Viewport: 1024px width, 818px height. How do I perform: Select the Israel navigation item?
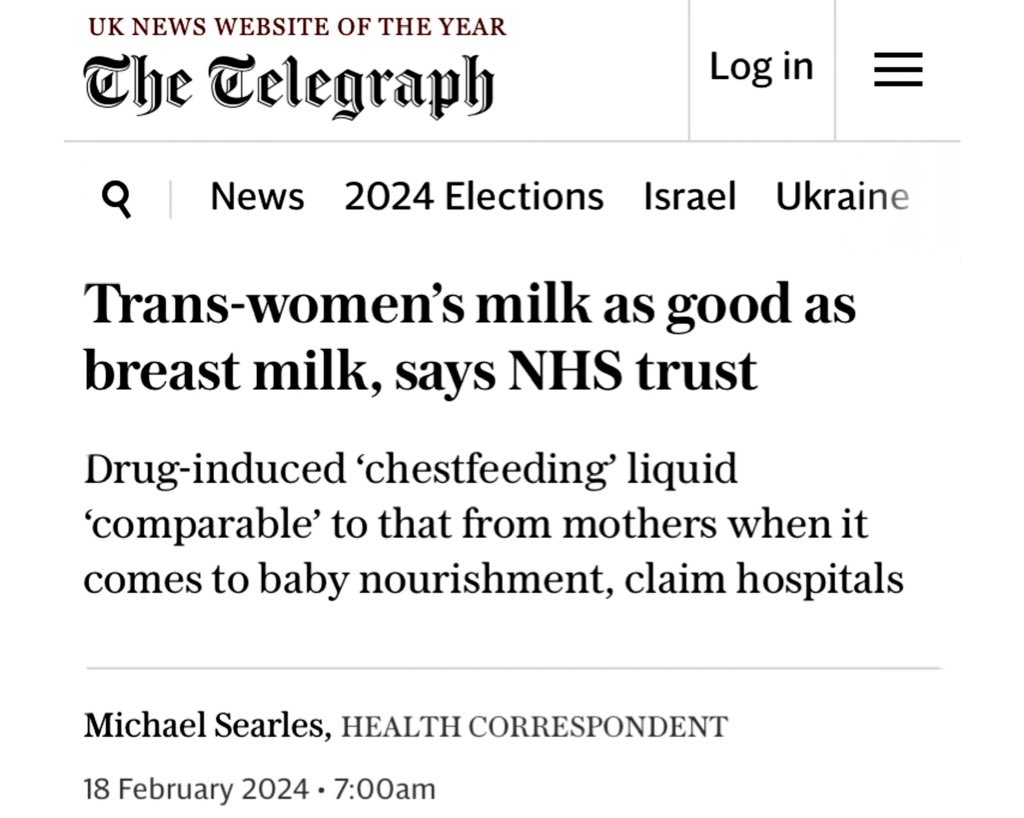pos(689,197)
